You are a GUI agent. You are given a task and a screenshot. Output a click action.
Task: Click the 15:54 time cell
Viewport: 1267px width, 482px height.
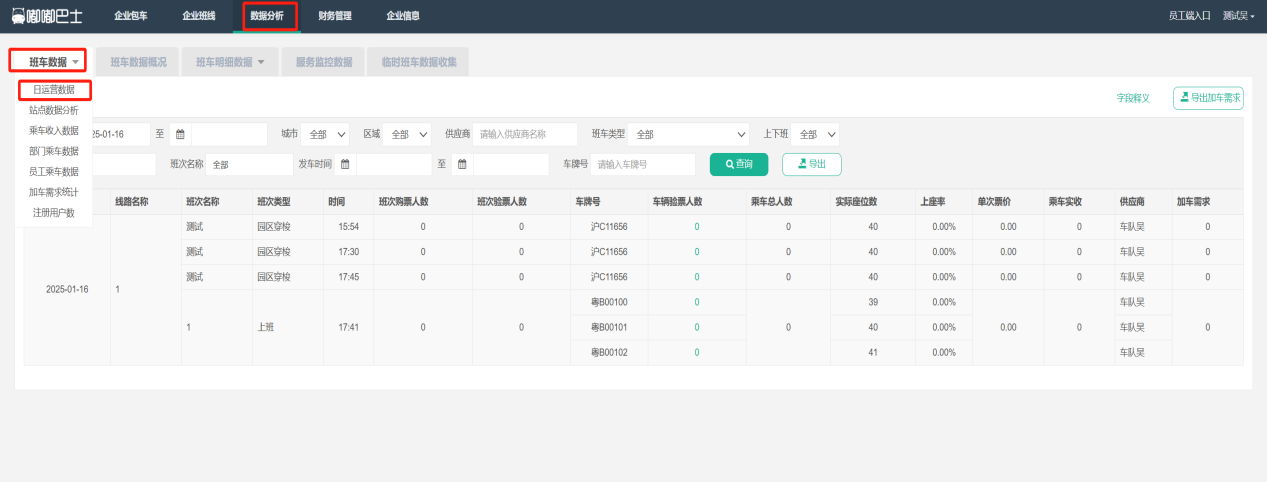348,227
